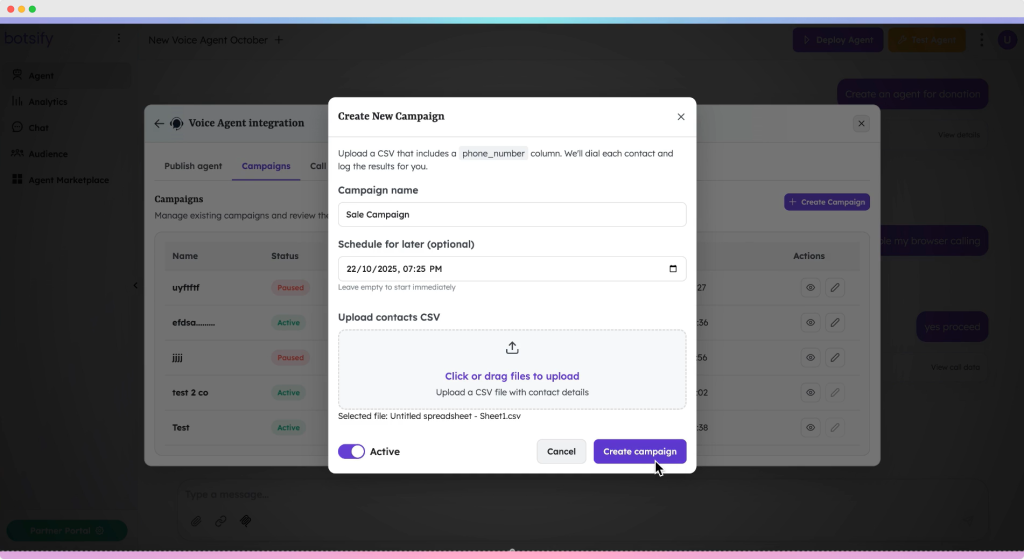Viewport: 1024px width, 559px height.
Task: Edit the Campaign name field
Action: [x=512, y=214]
